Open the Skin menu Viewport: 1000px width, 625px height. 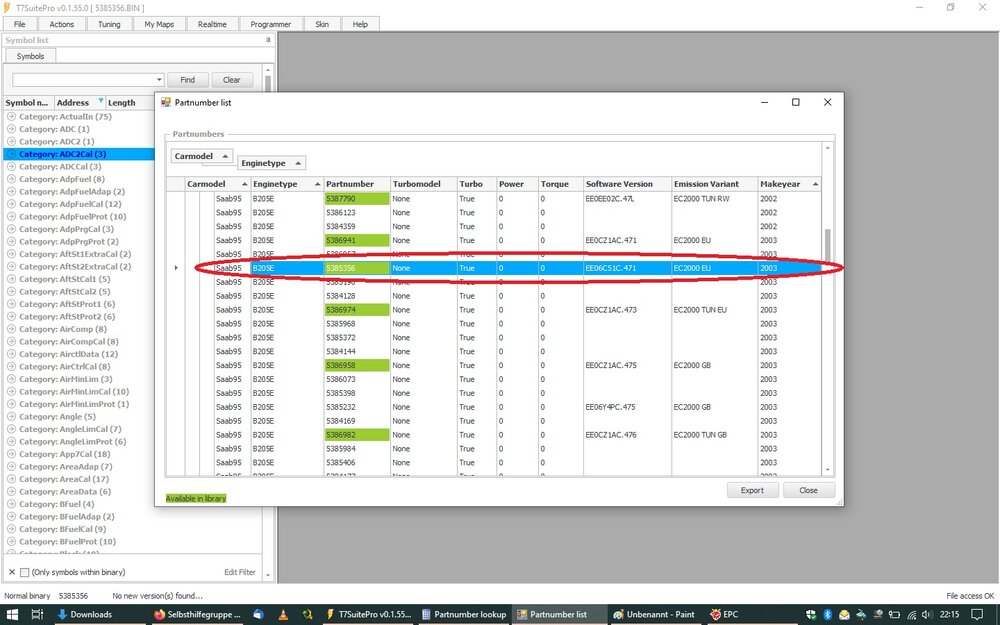(322, 24)
